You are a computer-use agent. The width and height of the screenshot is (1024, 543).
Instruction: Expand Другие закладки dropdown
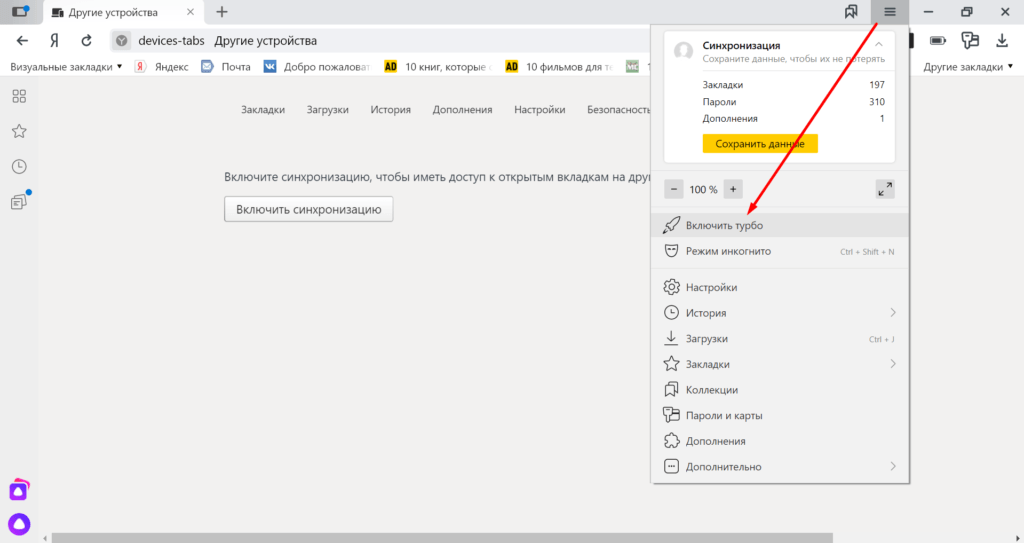pos(968,67)
